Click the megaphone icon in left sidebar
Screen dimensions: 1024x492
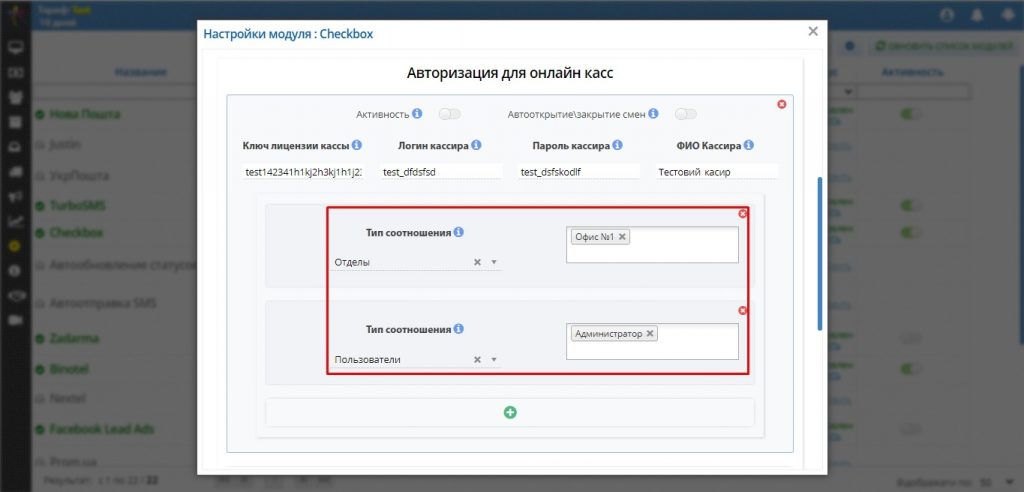tap(16, 197)
